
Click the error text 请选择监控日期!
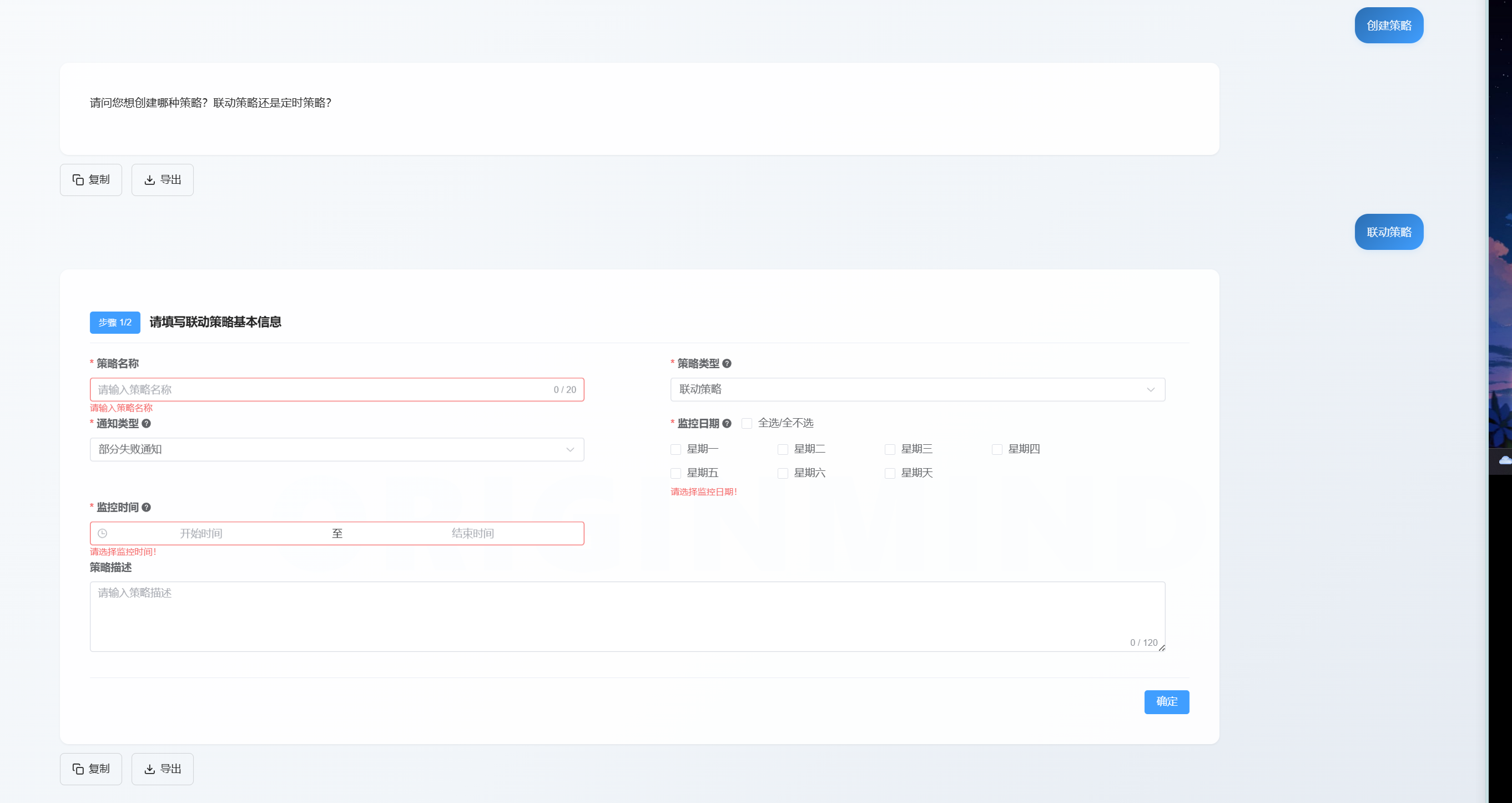pos(704,491)
